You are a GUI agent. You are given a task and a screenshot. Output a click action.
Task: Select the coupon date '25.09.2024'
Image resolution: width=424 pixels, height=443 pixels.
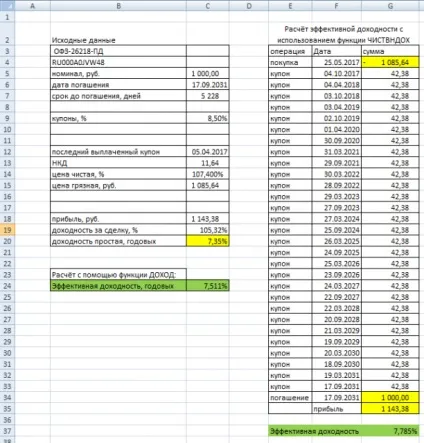pos(336,230)
